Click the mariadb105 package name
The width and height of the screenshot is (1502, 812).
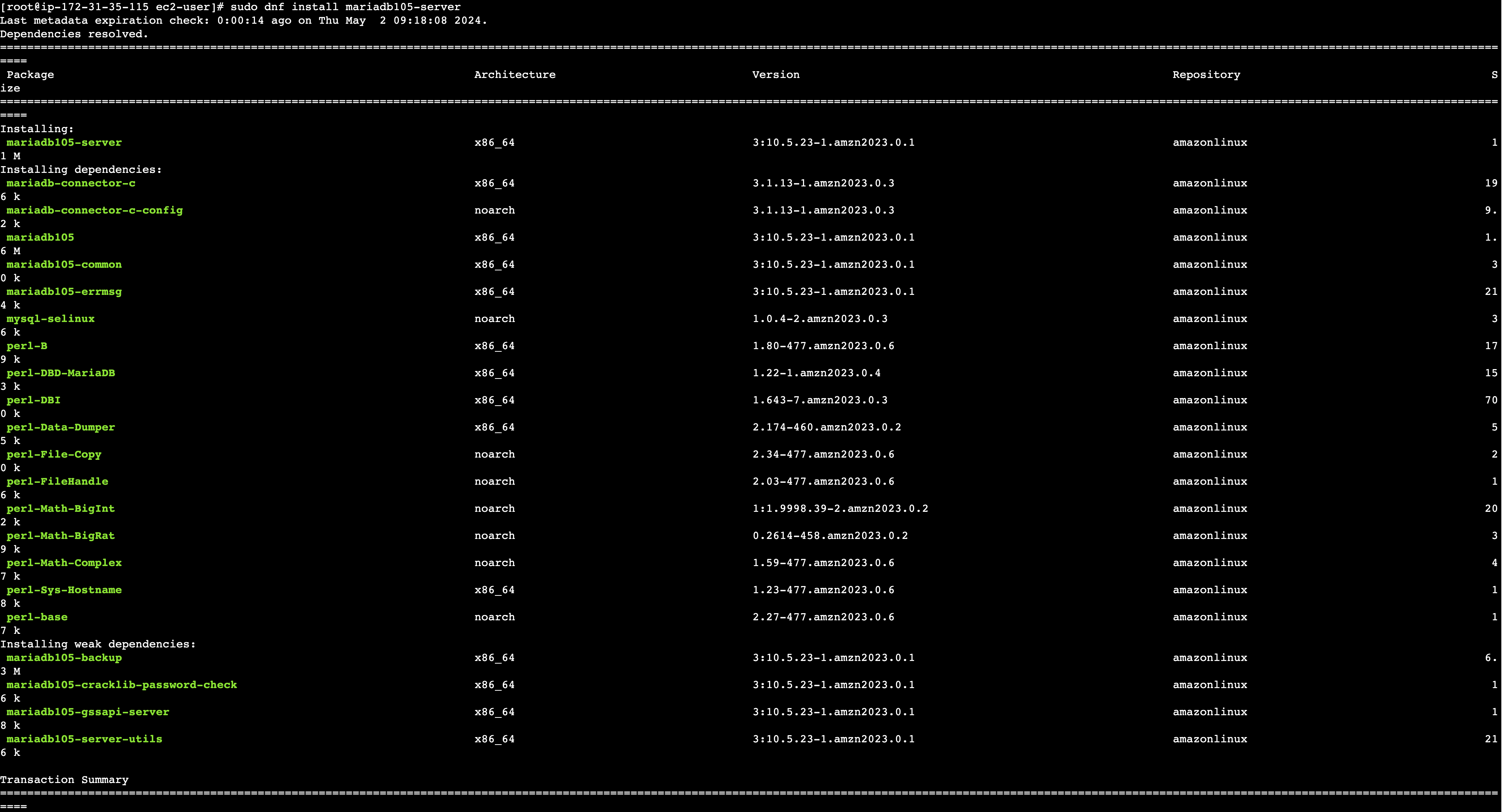pos(40,237)
